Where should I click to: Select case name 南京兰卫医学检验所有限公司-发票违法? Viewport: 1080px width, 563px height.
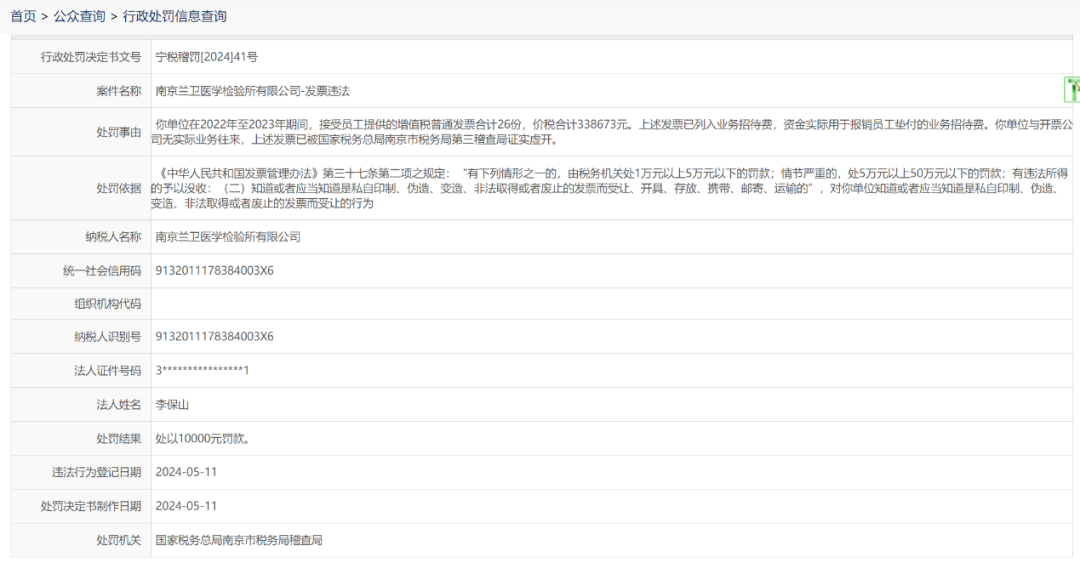(x=252, y=91)
